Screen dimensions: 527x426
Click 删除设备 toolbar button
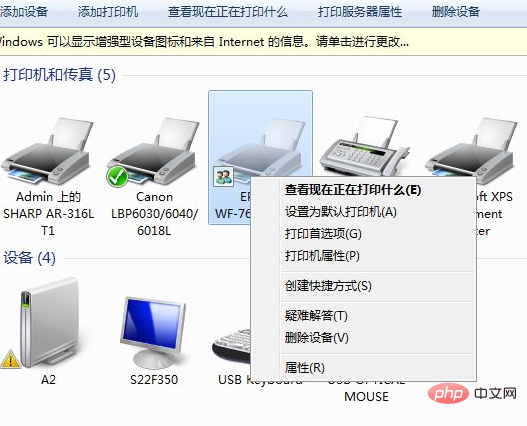click(455, 12)
